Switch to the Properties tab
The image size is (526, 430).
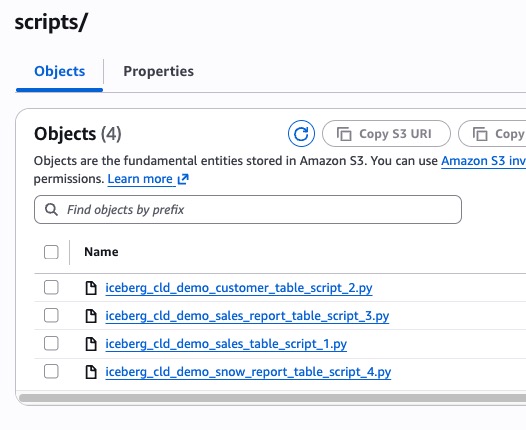tap(158, 71)
